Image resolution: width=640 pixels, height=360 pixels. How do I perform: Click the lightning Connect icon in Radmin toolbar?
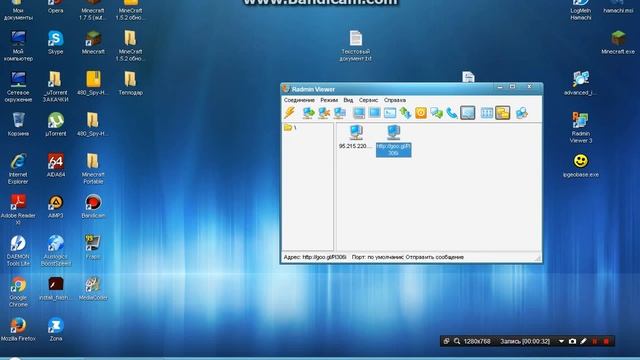click(290, 113)
